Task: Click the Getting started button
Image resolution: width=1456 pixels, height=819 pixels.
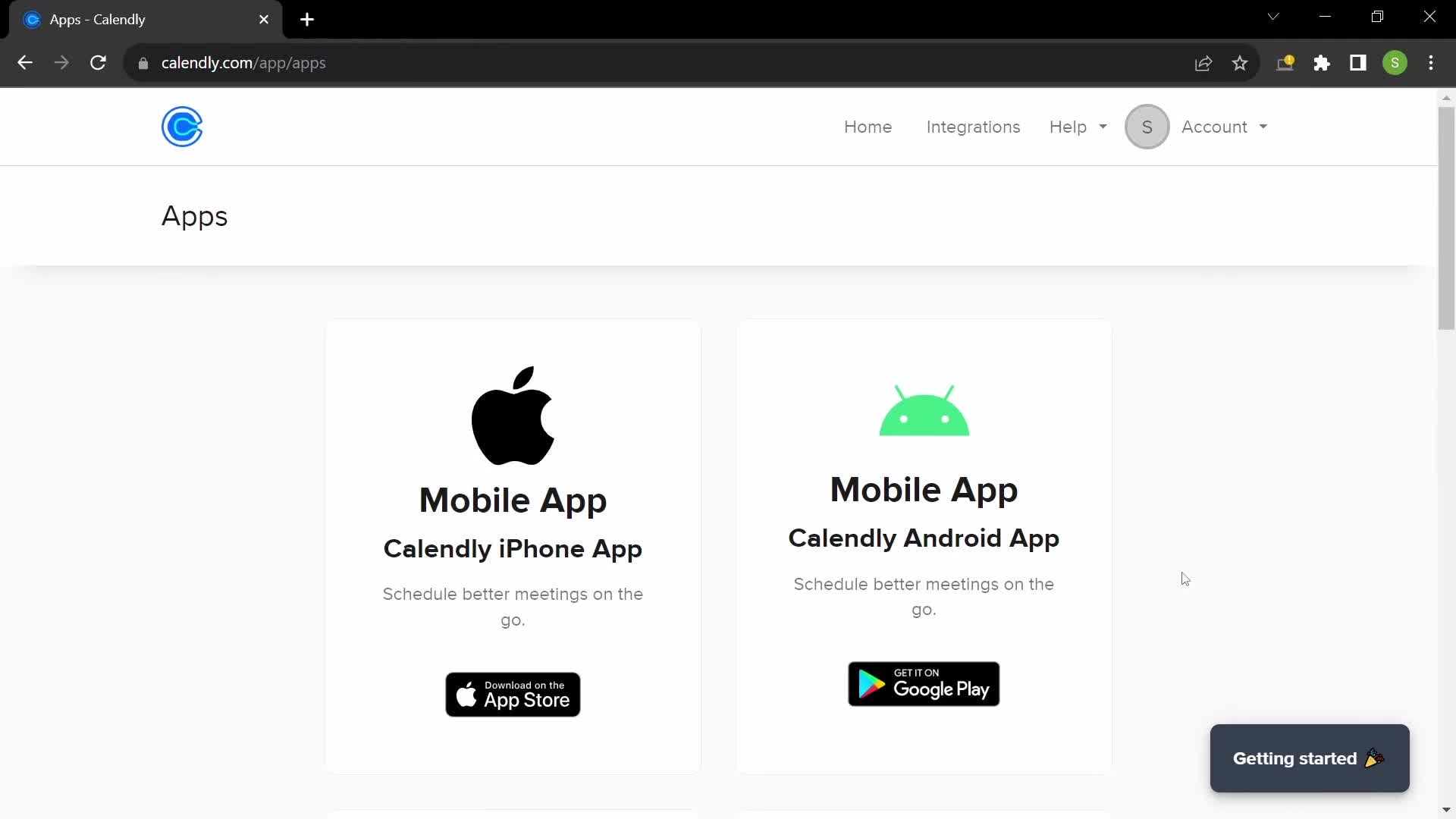Action: click(x=1310, y=758)
